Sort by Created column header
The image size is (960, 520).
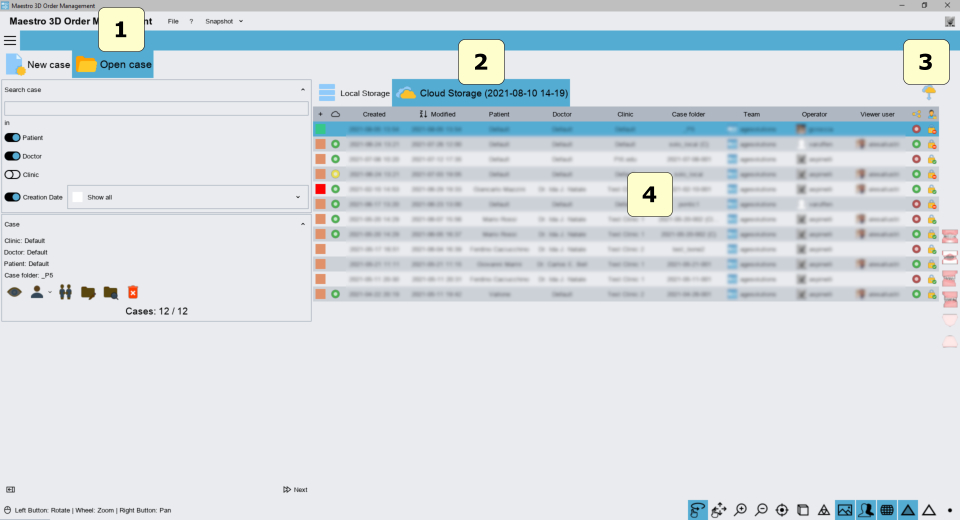[373, 115]
